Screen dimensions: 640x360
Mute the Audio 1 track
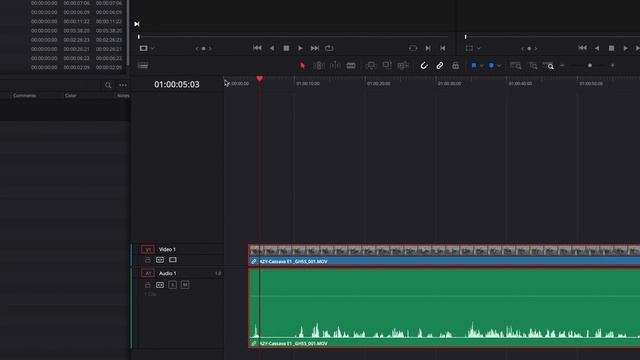[x=185, y=285]
